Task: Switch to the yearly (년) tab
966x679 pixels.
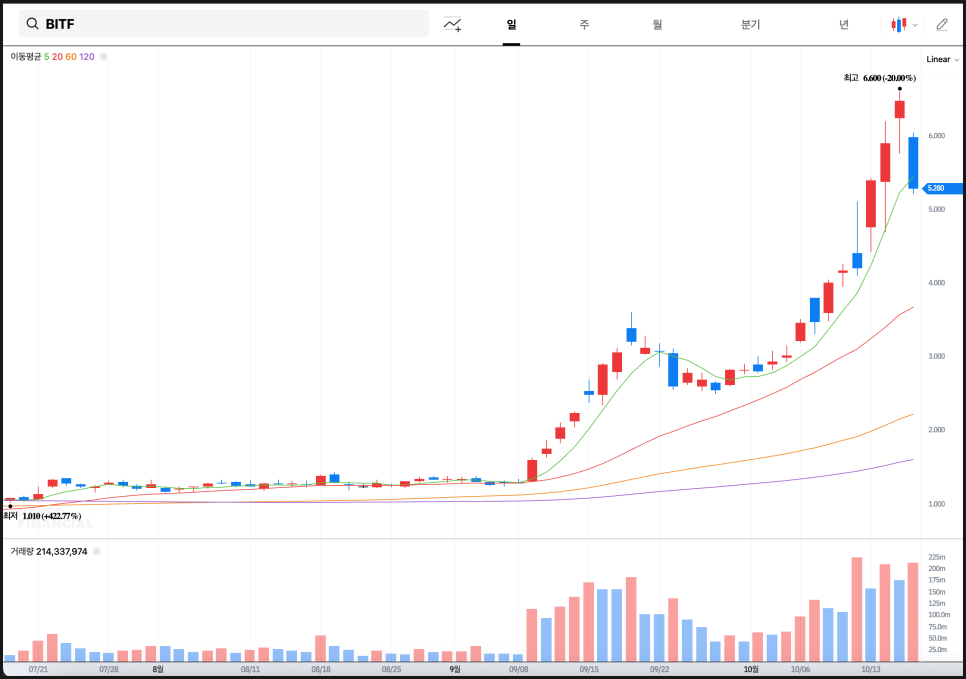Action: [844, 24]
